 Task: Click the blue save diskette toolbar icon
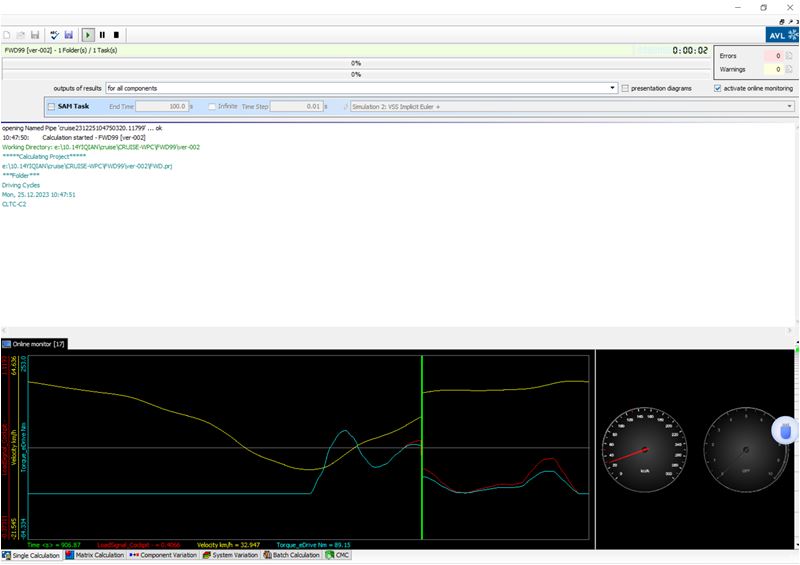tap(69, 34)
